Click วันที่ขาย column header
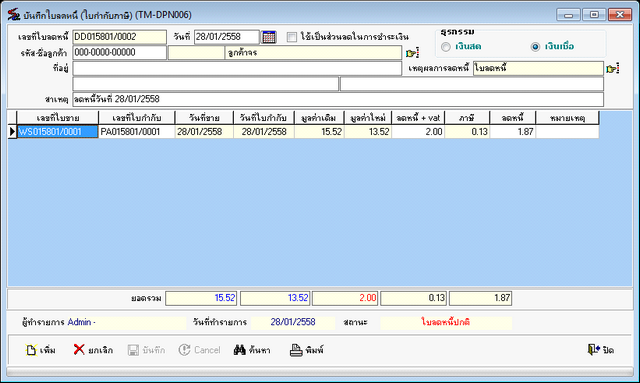Screen dimensions: 640x383 click(204, 118)
